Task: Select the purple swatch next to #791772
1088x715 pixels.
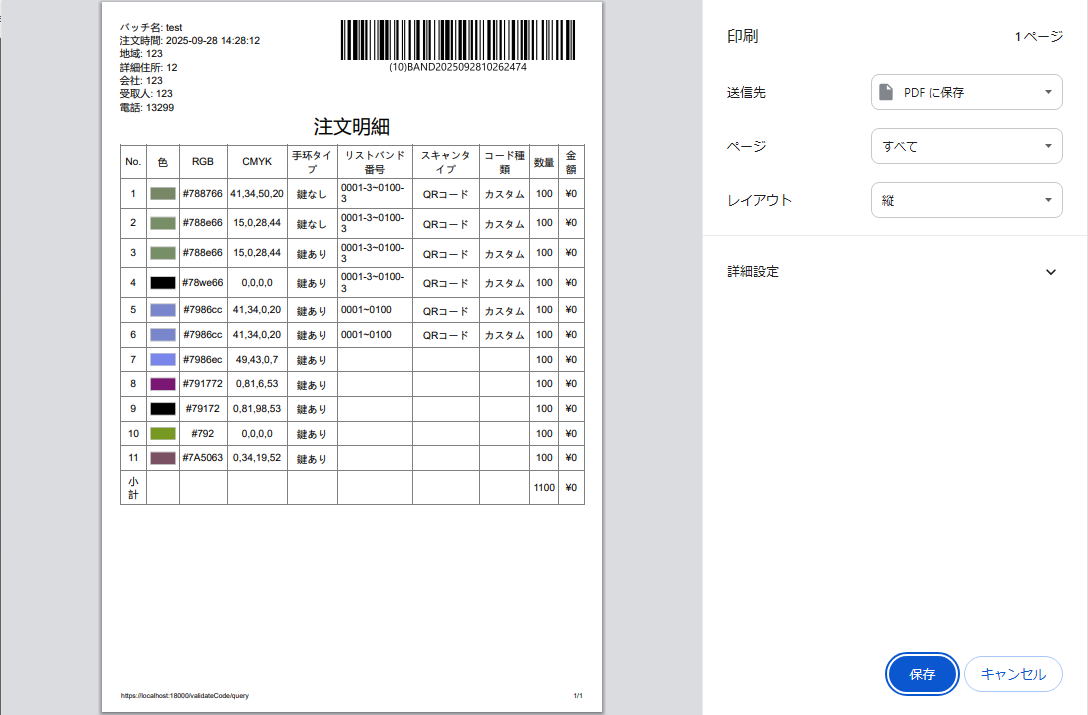Action: [163, 384]
